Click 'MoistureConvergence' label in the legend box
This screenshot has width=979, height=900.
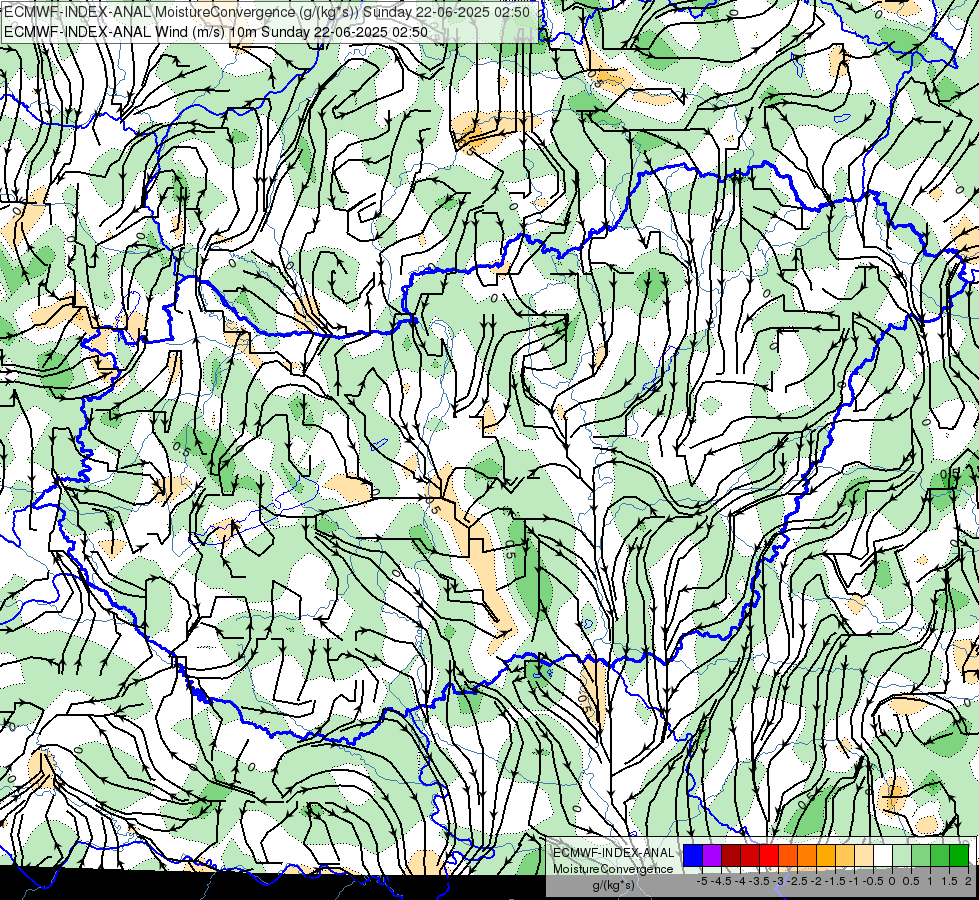click(613, 869)
